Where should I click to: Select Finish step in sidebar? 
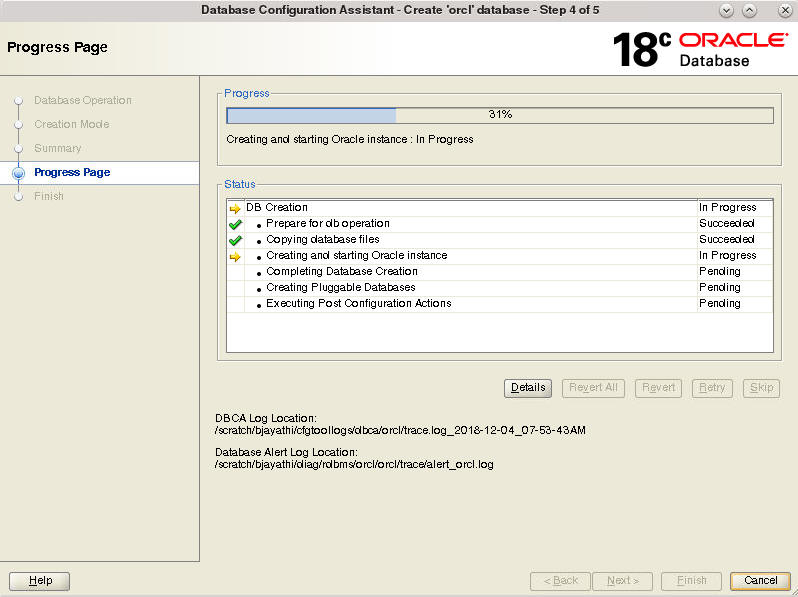coord(49,196)
